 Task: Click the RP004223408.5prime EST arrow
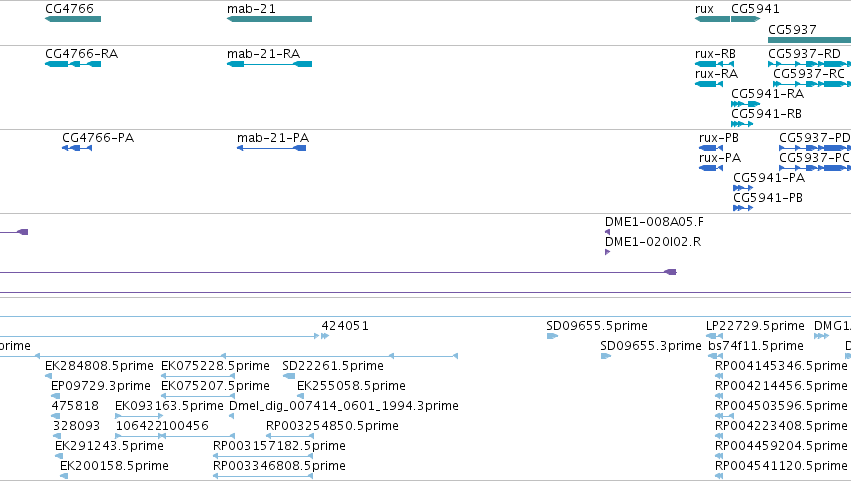719,436
